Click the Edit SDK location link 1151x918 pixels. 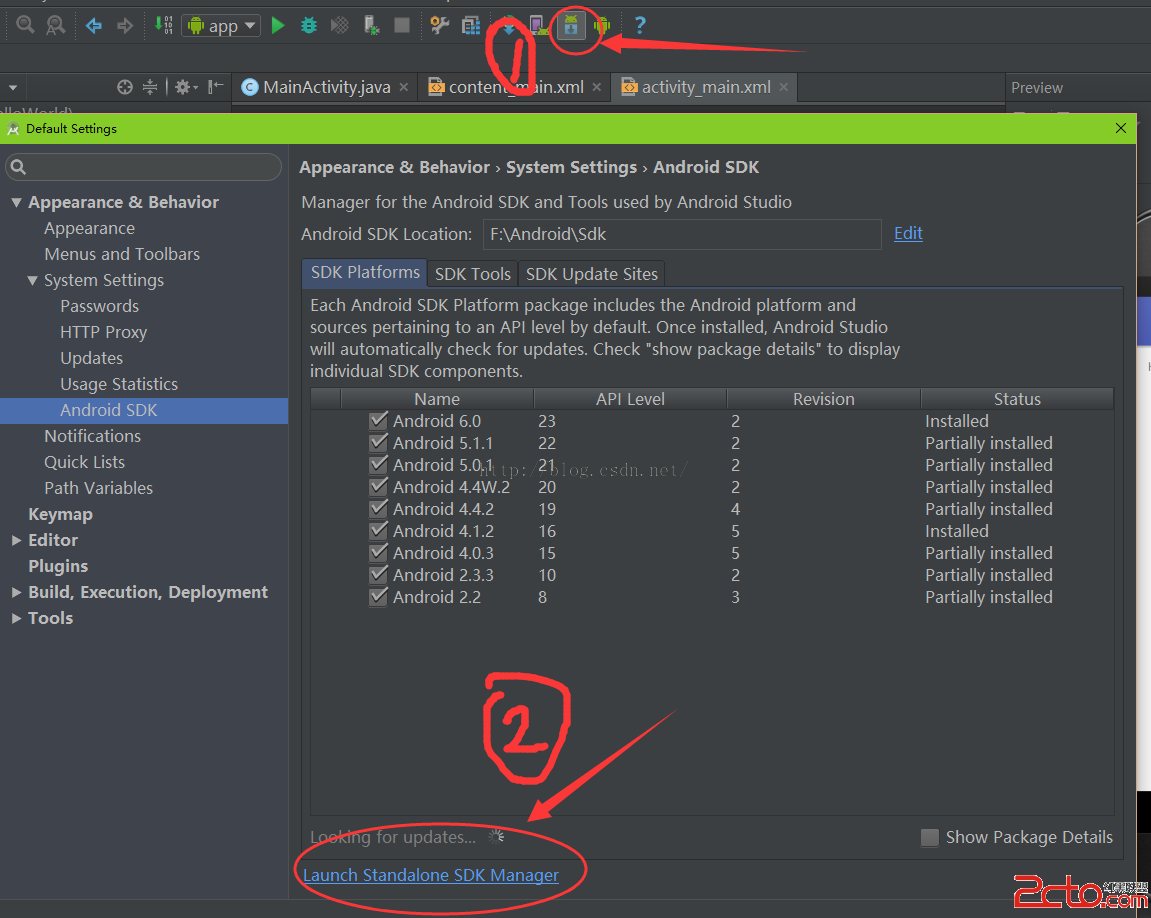coord(908,233)
